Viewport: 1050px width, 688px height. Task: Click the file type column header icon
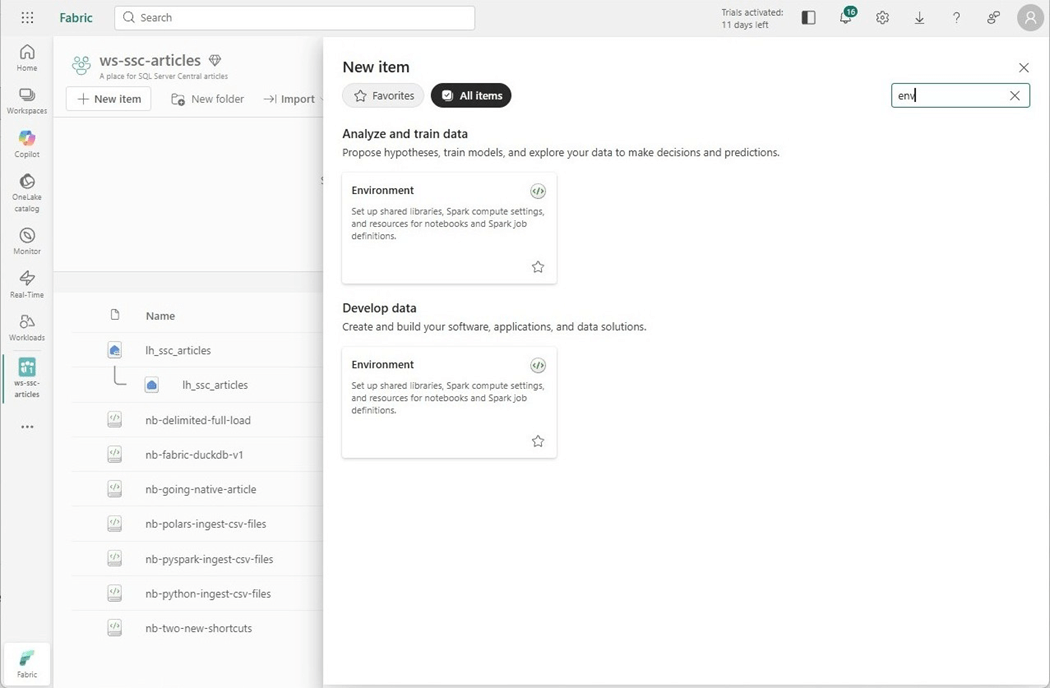coord(115,315)
